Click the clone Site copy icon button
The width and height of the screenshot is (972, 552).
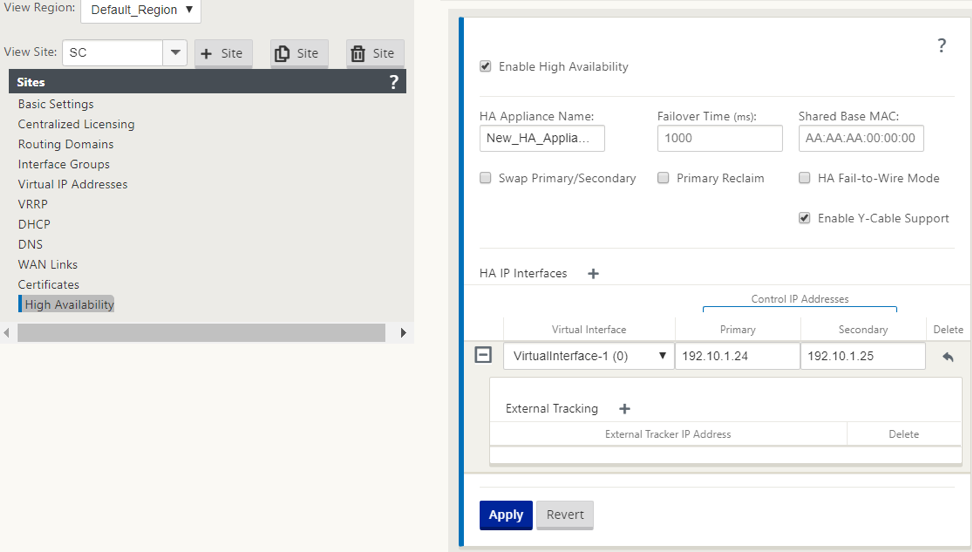(299, 53)
